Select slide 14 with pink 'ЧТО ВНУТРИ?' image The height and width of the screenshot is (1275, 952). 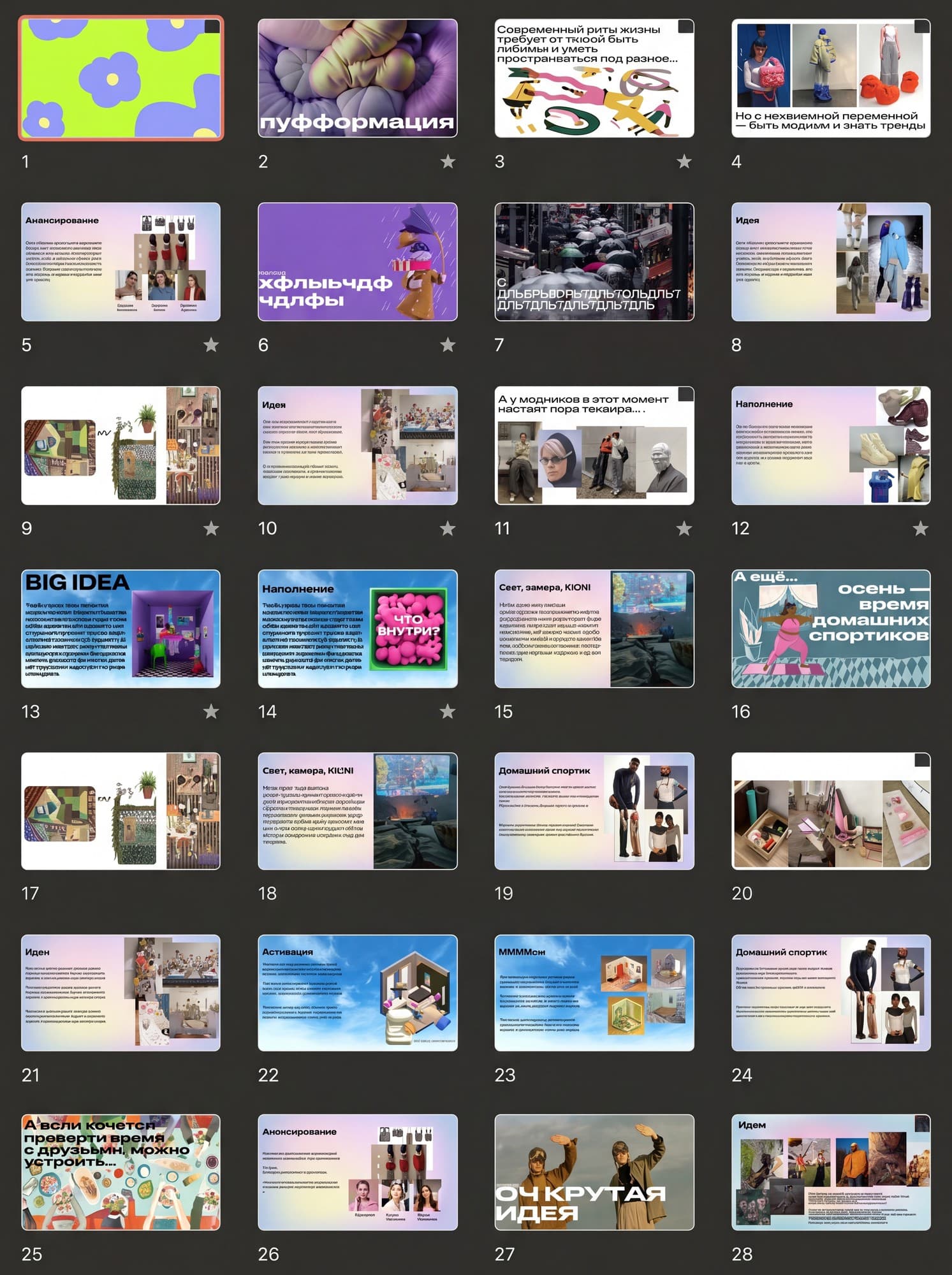(x=358, y=629)
